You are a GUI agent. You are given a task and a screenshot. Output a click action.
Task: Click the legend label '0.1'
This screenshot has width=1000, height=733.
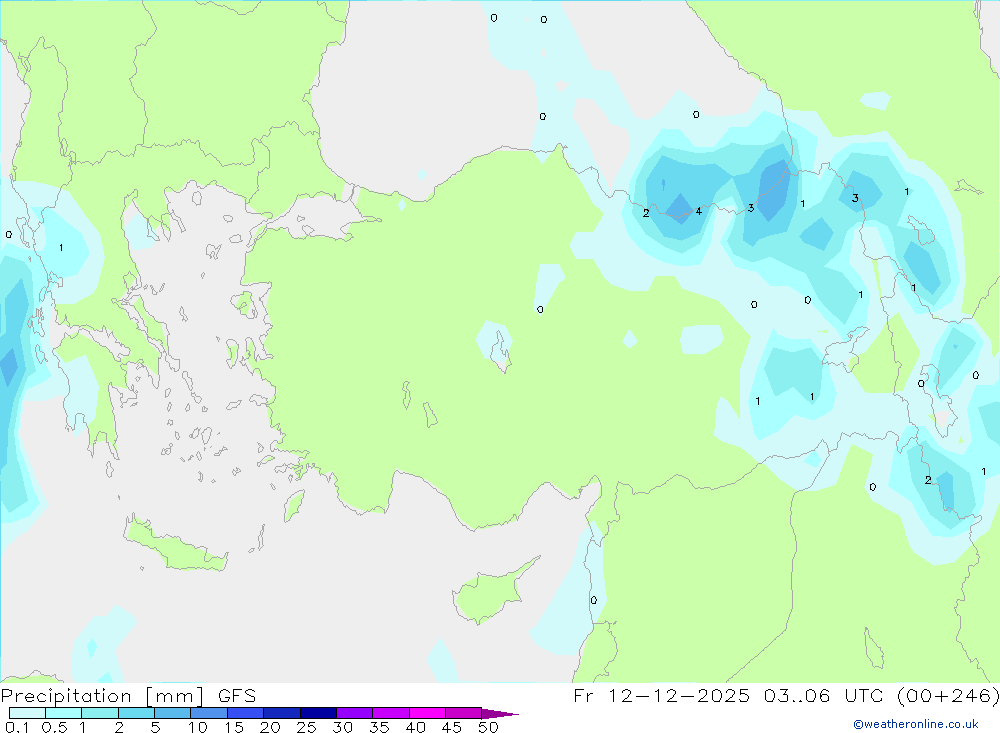(17, 727)
